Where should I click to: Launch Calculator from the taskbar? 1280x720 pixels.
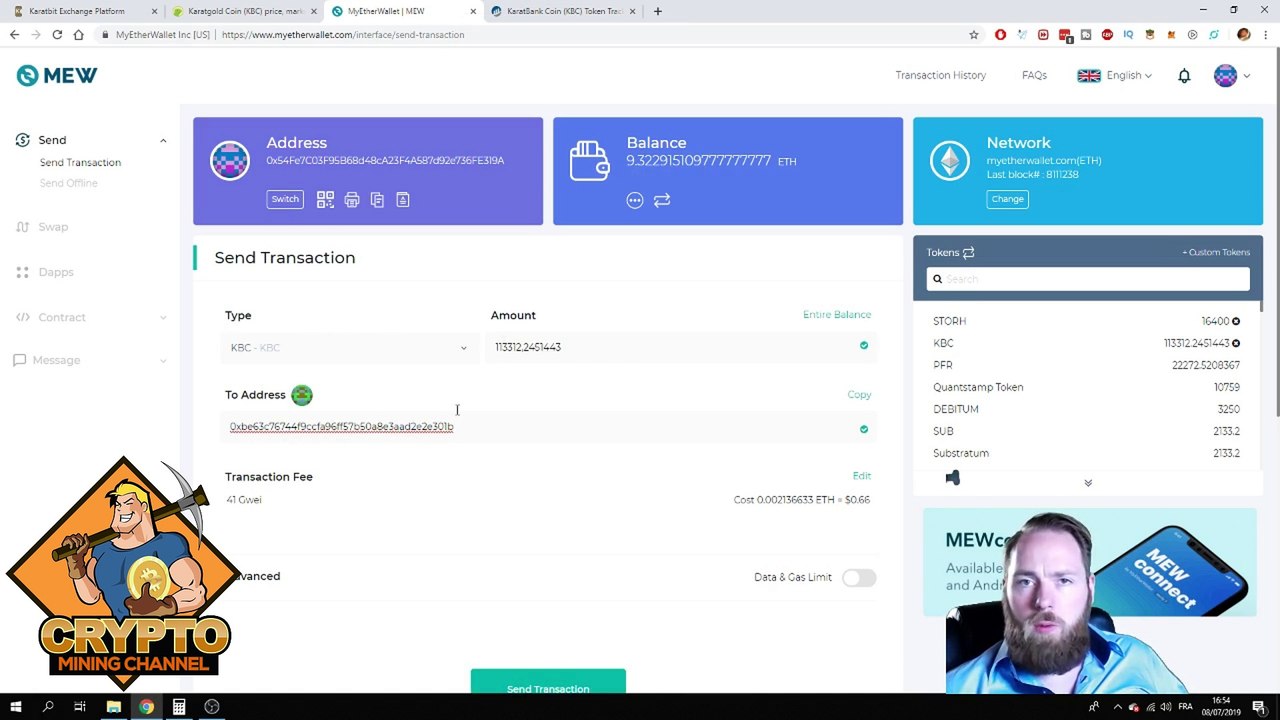(x=179, y=707)
